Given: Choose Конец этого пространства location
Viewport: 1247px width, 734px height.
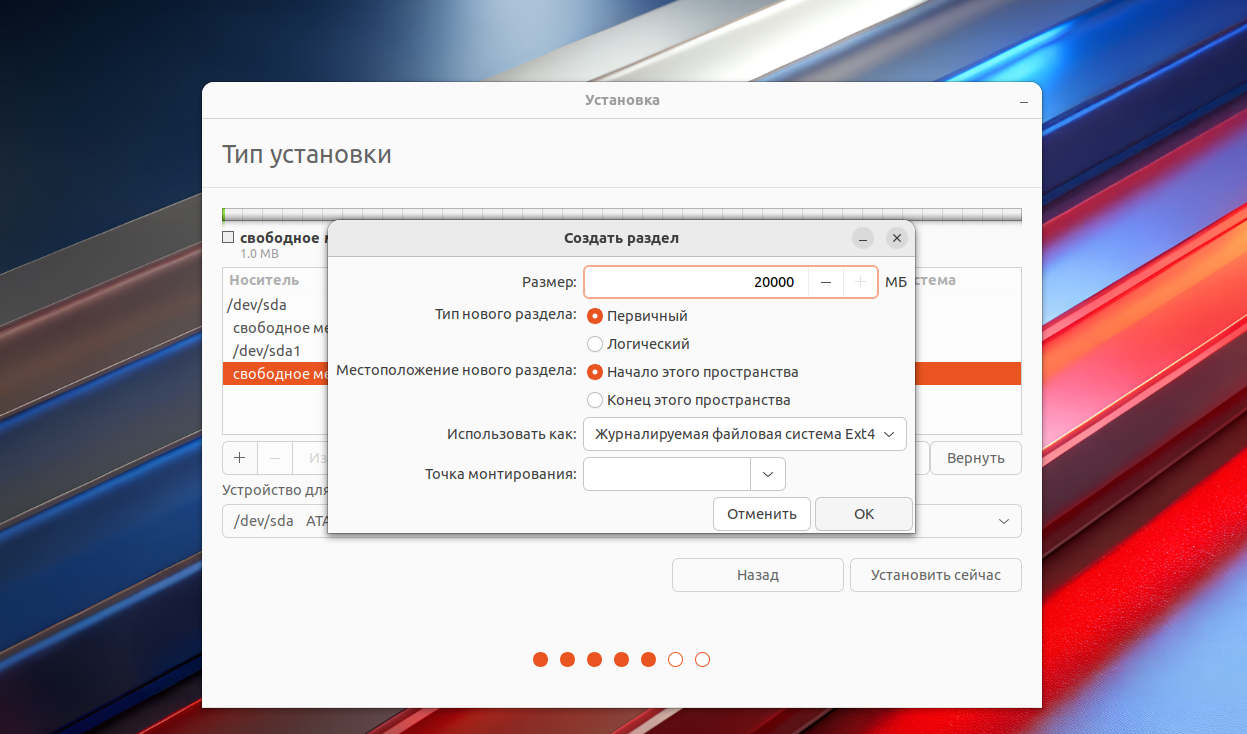Looking at the screenshot, I should [596, 400].
